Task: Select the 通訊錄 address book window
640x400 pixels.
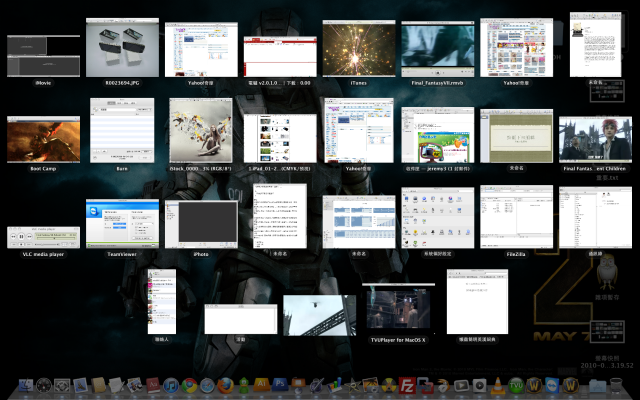Action: (595, 218)
